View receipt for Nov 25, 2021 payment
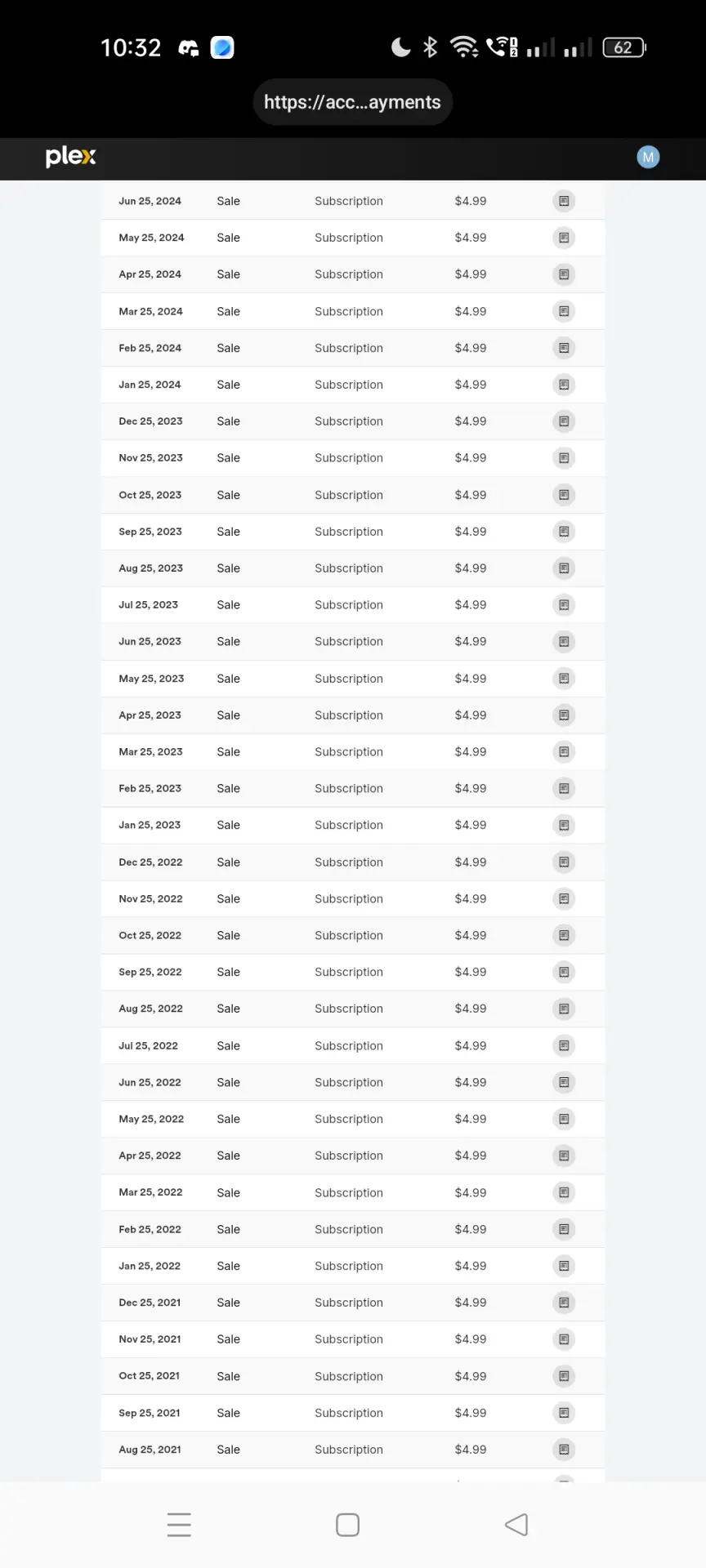The image size is (706, 1568). pos(564,1339)
